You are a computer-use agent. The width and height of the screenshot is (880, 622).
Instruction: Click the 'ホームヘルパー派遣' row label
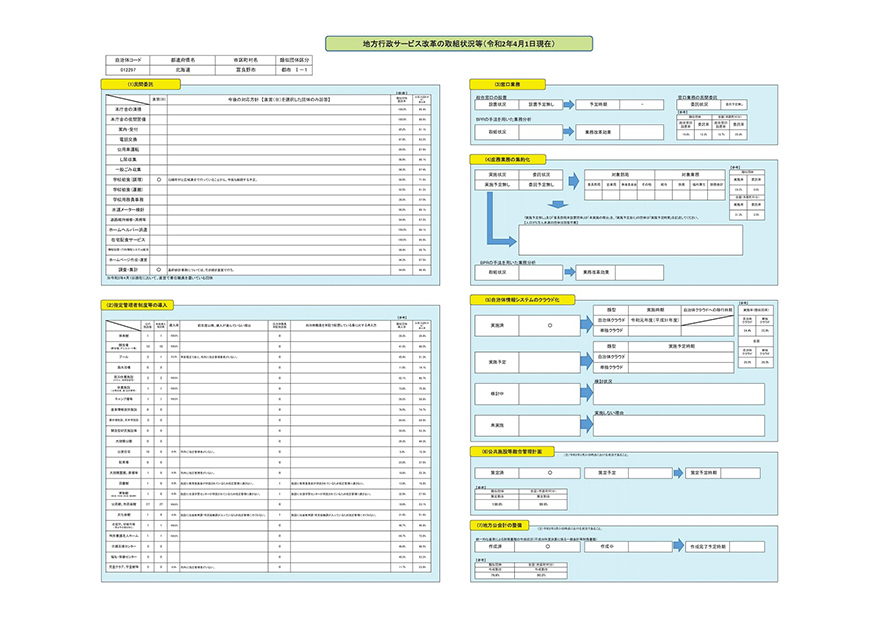tap(128, 230)
